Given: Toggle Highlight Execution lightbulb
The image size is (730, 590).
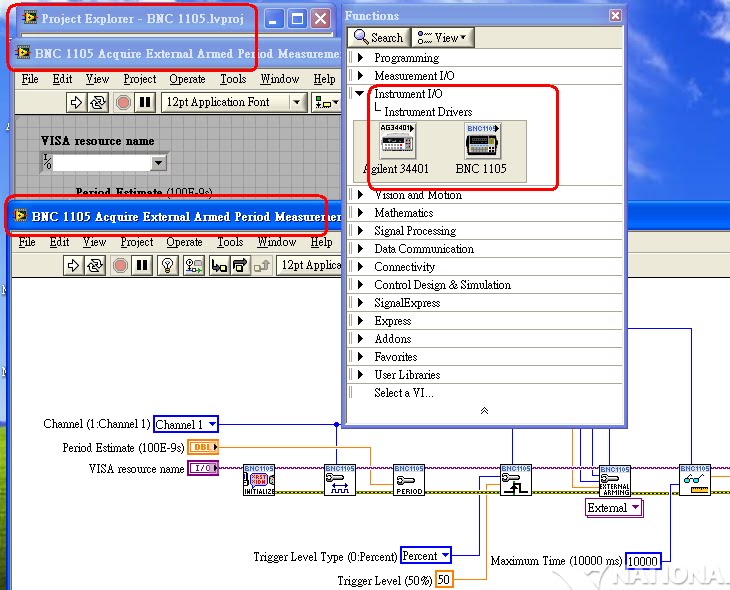Looking at the screenshot, I should click(168, 265).
